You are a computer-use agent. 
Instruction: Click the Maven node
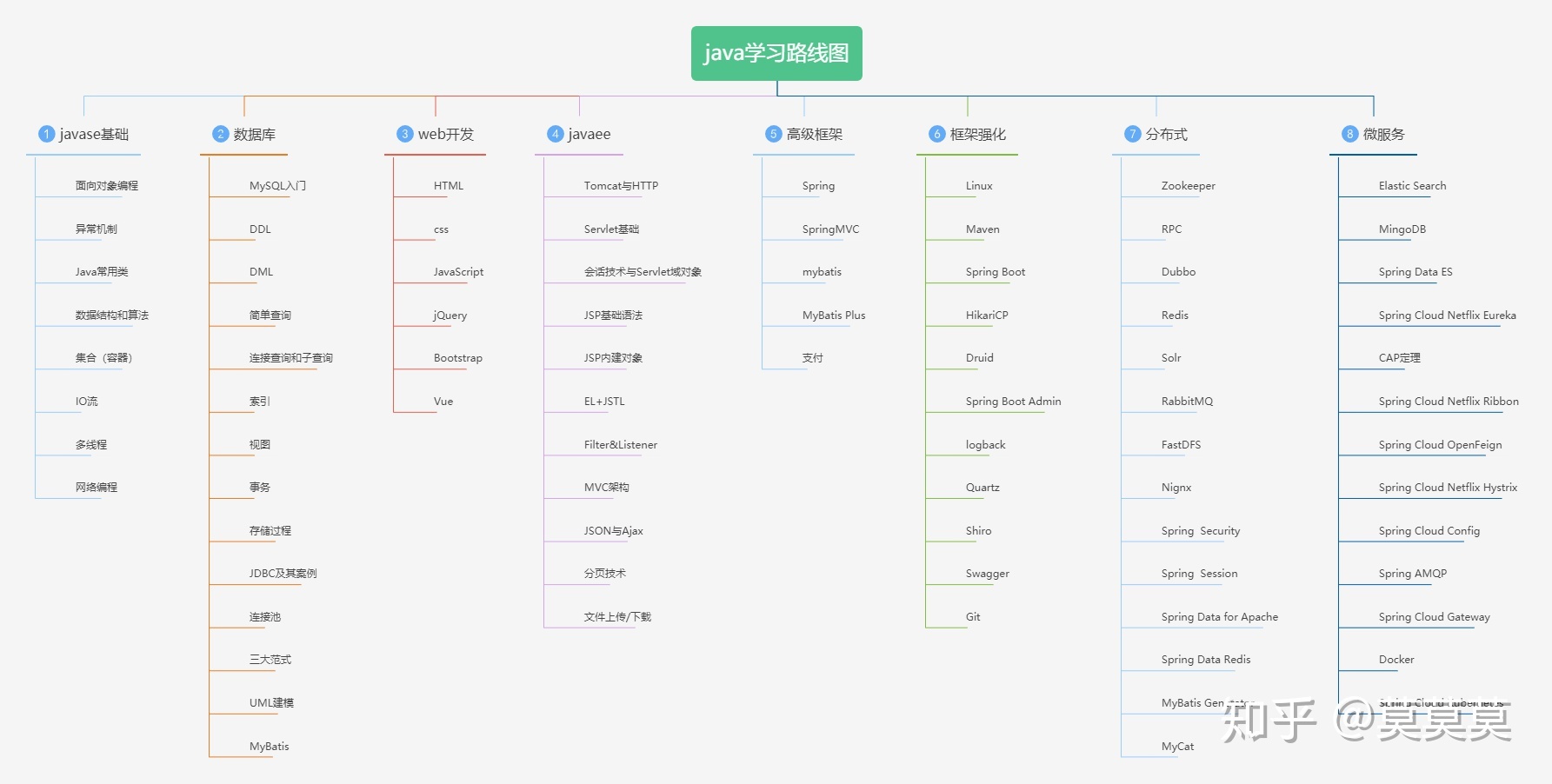[982, 229]
